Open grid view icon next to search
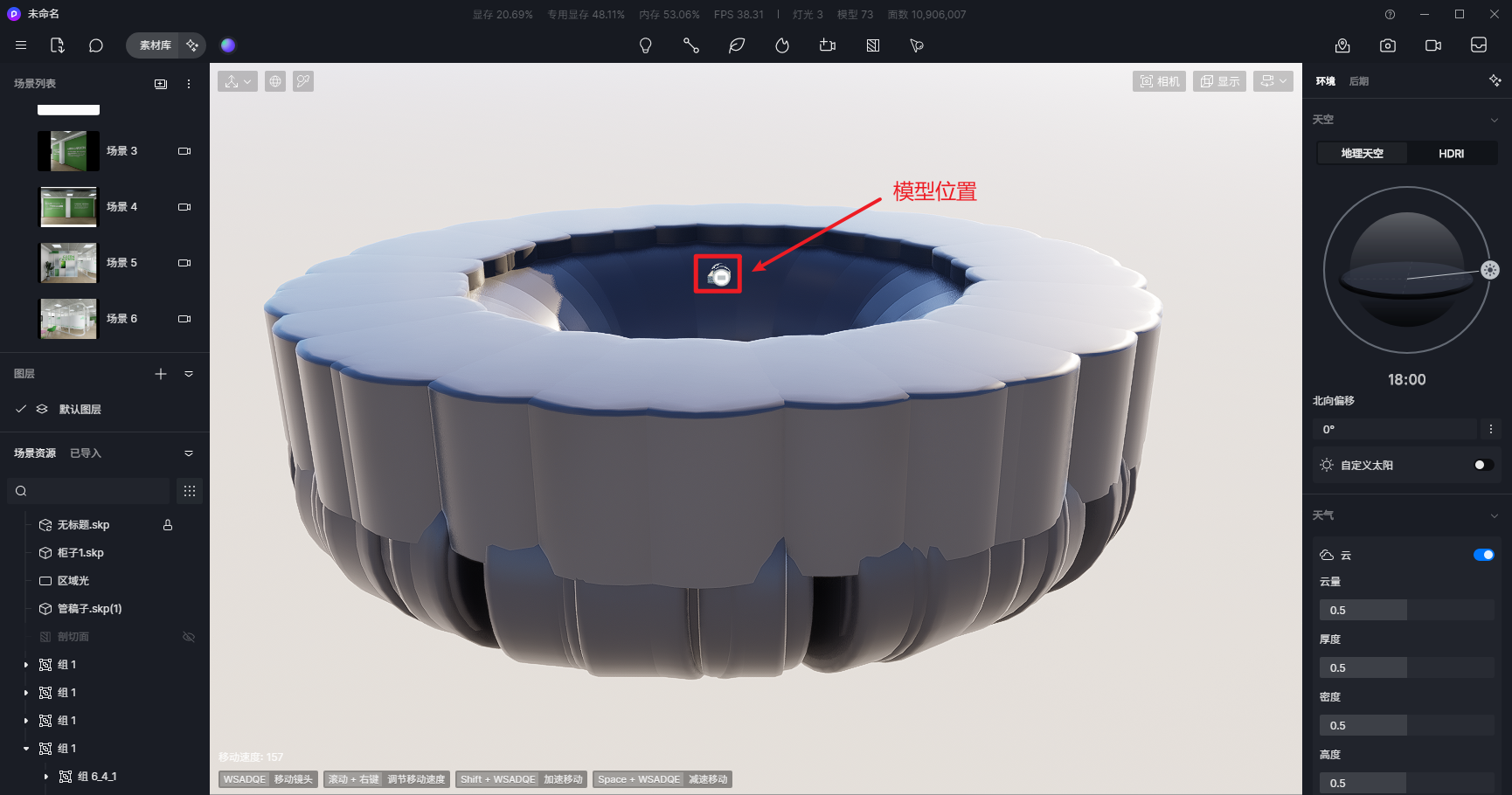This screenshot has width=1512, height=795. click(x=190, y=491)
